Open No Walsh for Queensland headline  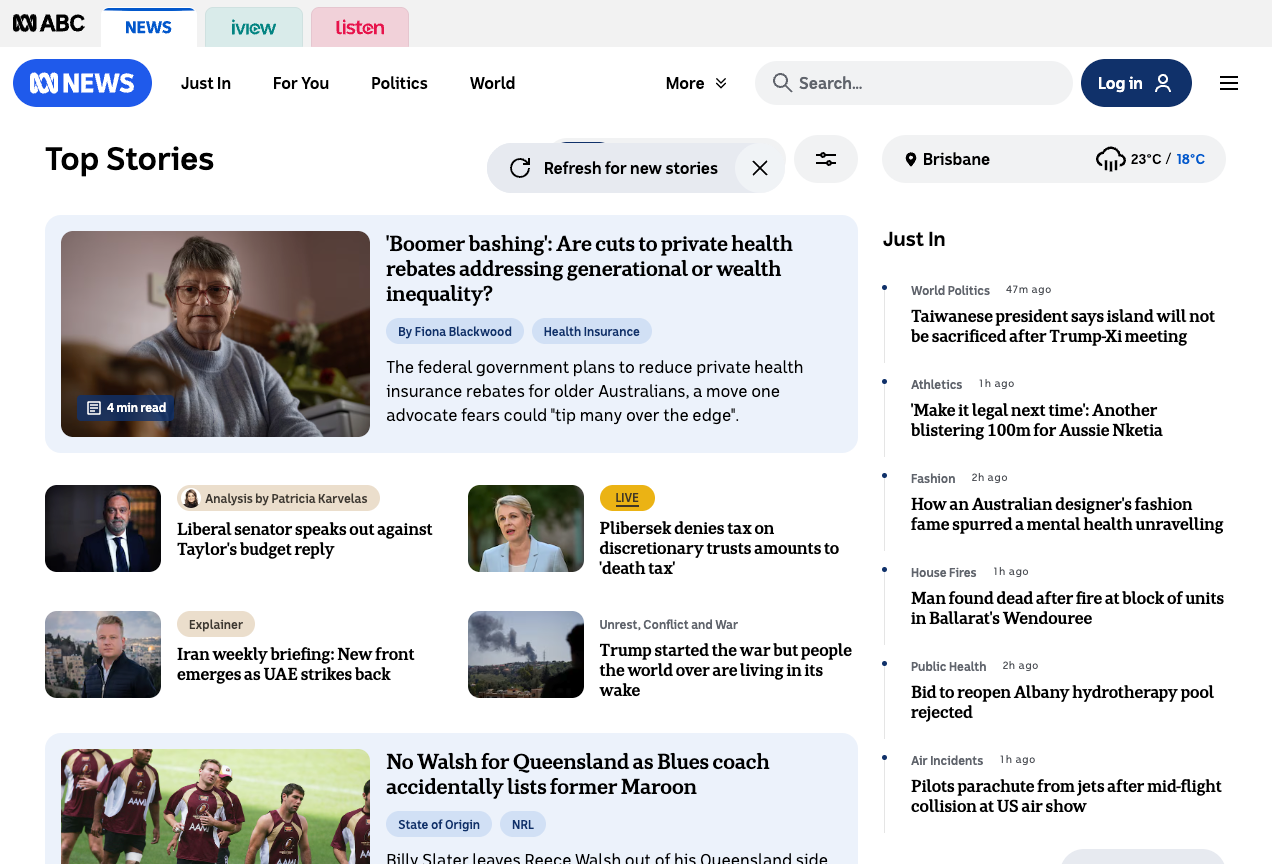pos(578,774)
